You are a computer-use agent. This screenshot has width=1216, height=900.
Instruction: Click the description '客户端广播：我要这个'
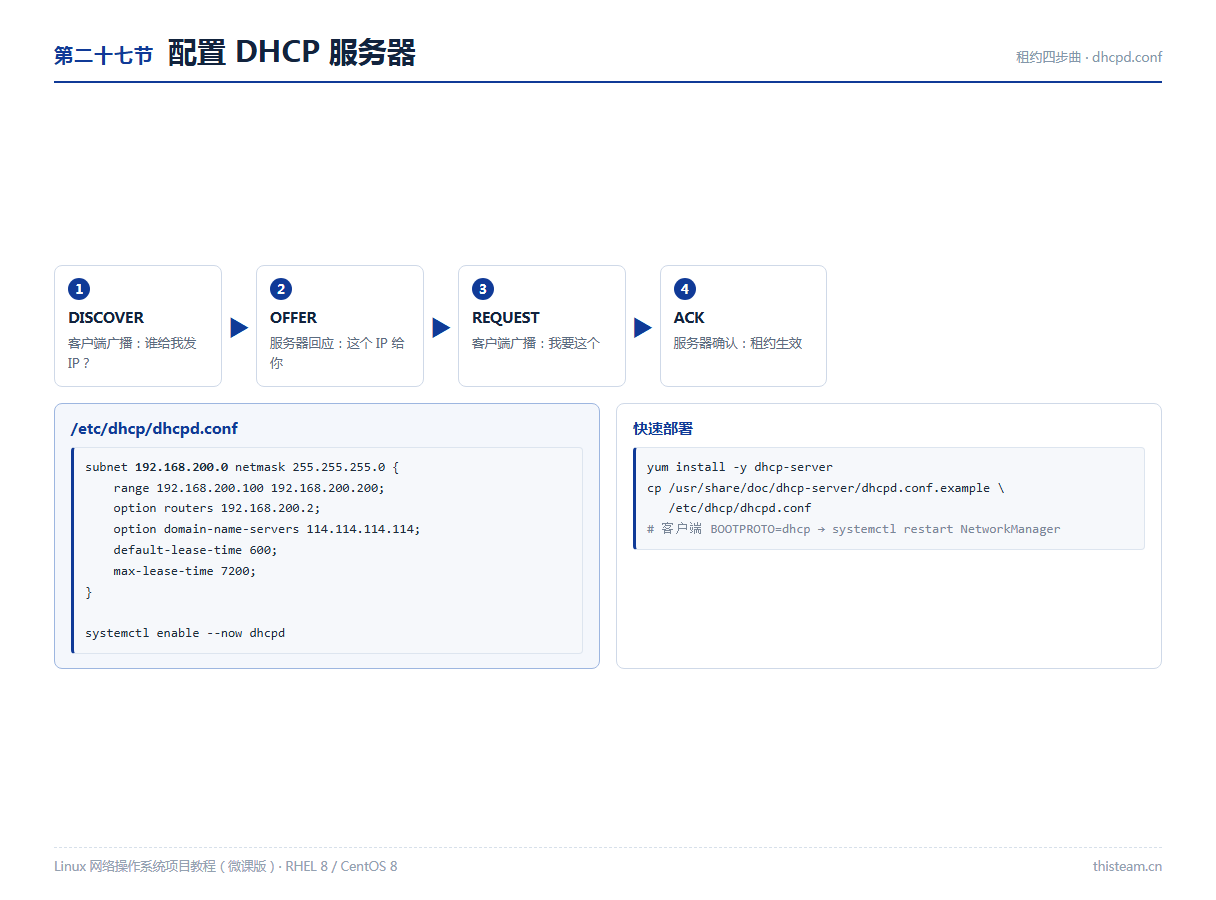pyautogui.click(x=536, y=343)
